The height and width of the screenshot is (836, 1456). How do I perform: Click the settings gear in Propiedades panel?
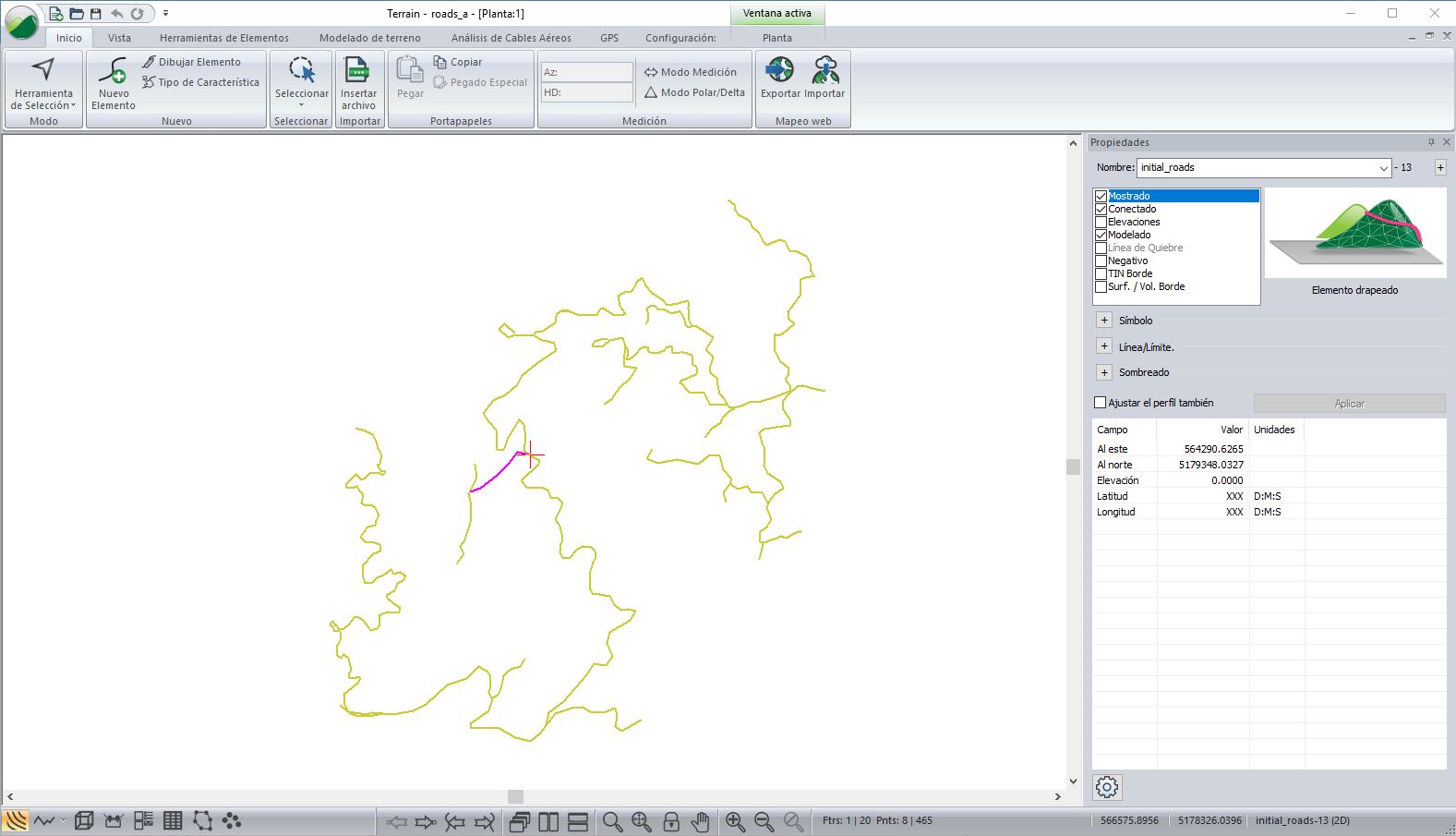pyautogui.click(x=1107, y=787)
